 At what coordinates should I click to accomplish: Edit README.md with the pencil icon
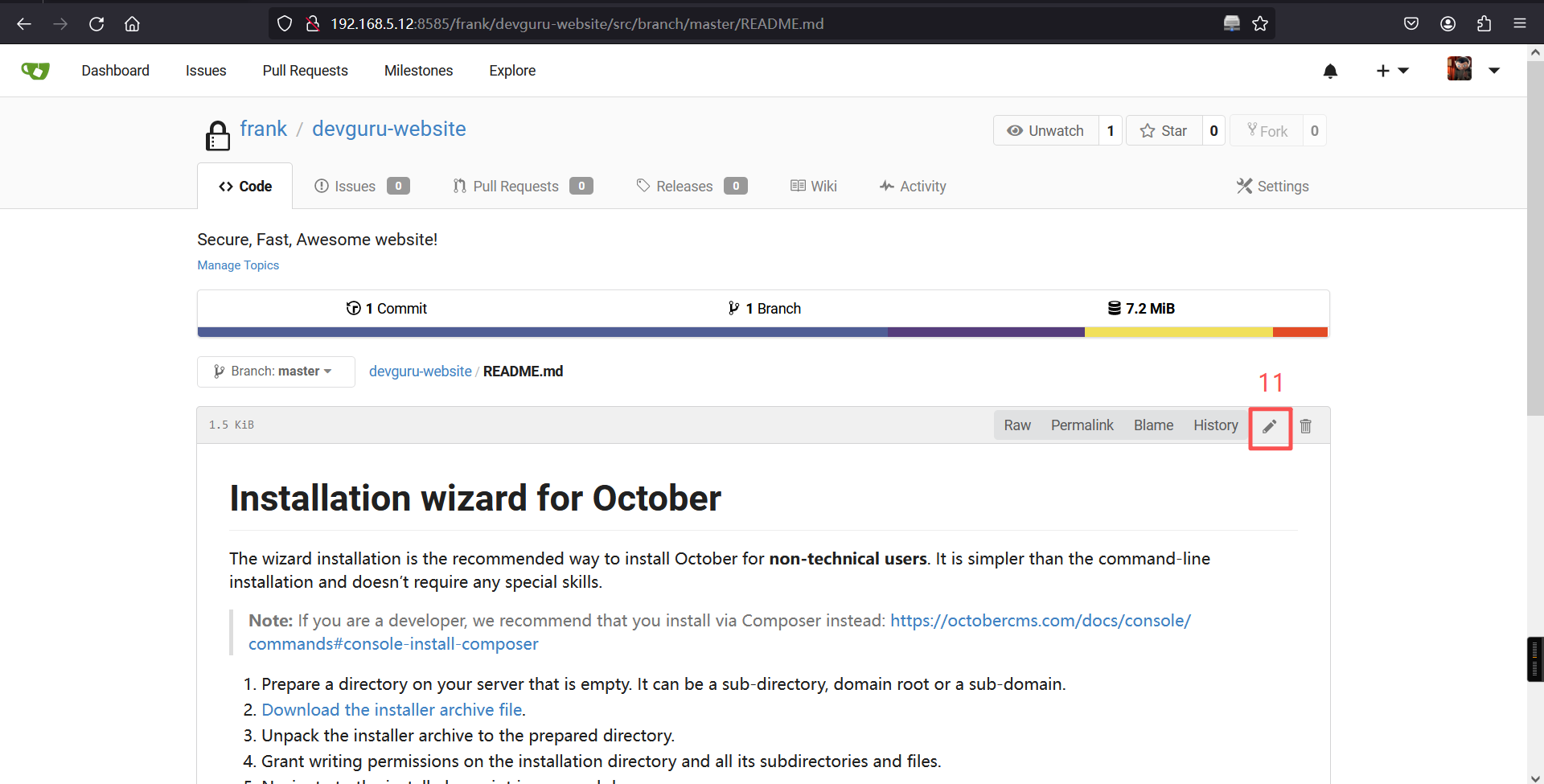point(1270,426)
